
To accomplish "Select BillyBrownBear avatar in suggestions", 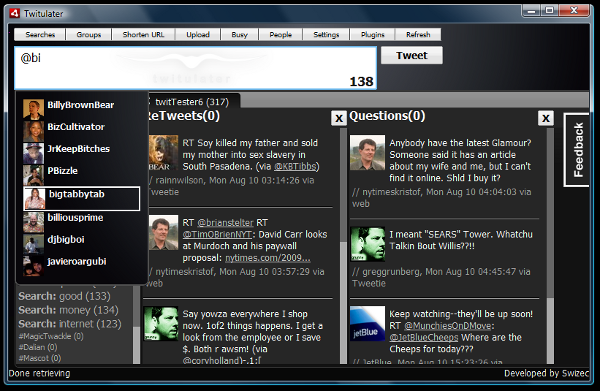I will 33,109.
